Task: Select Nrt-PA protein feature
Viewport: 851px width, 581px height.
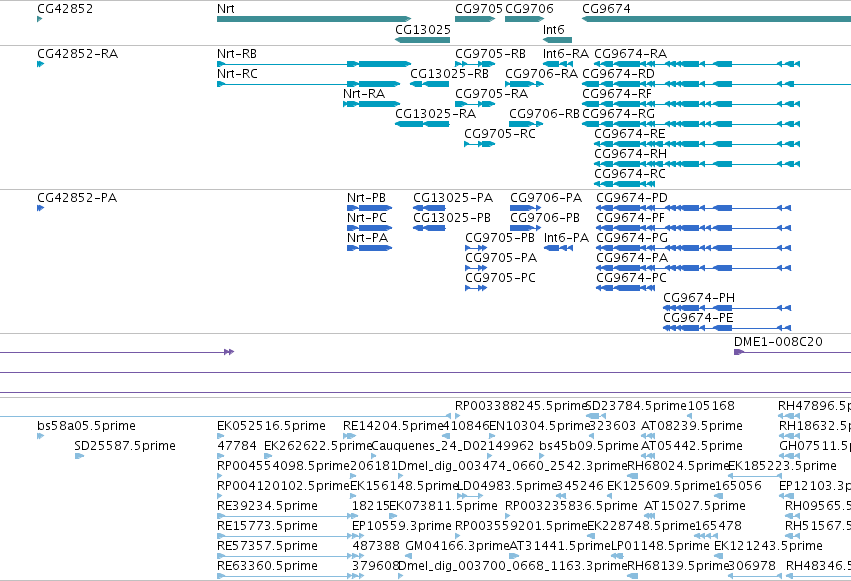Action: (x=369, y=248)
